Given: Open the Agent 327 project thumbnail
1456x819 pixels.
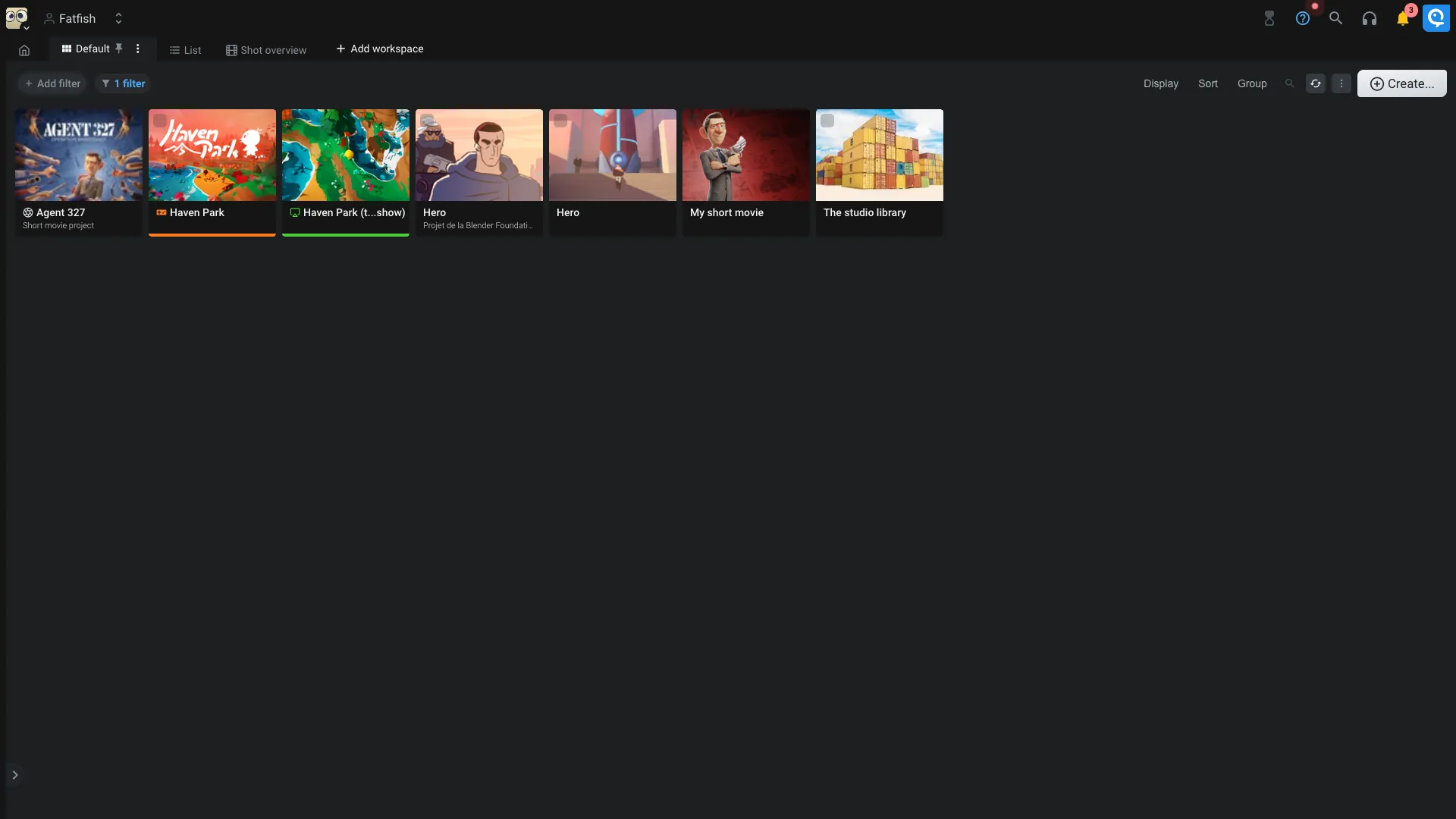Looking at the screenshot, I should pos(79,155).
